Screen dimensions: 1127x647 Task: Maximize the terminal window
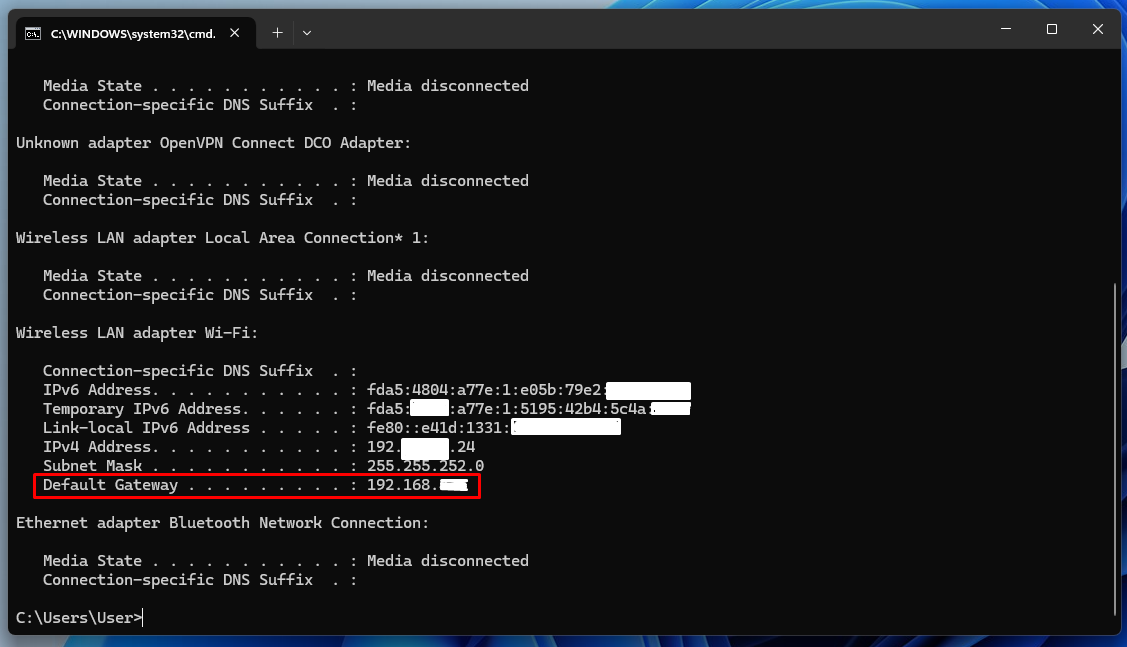coord(1051,29)
